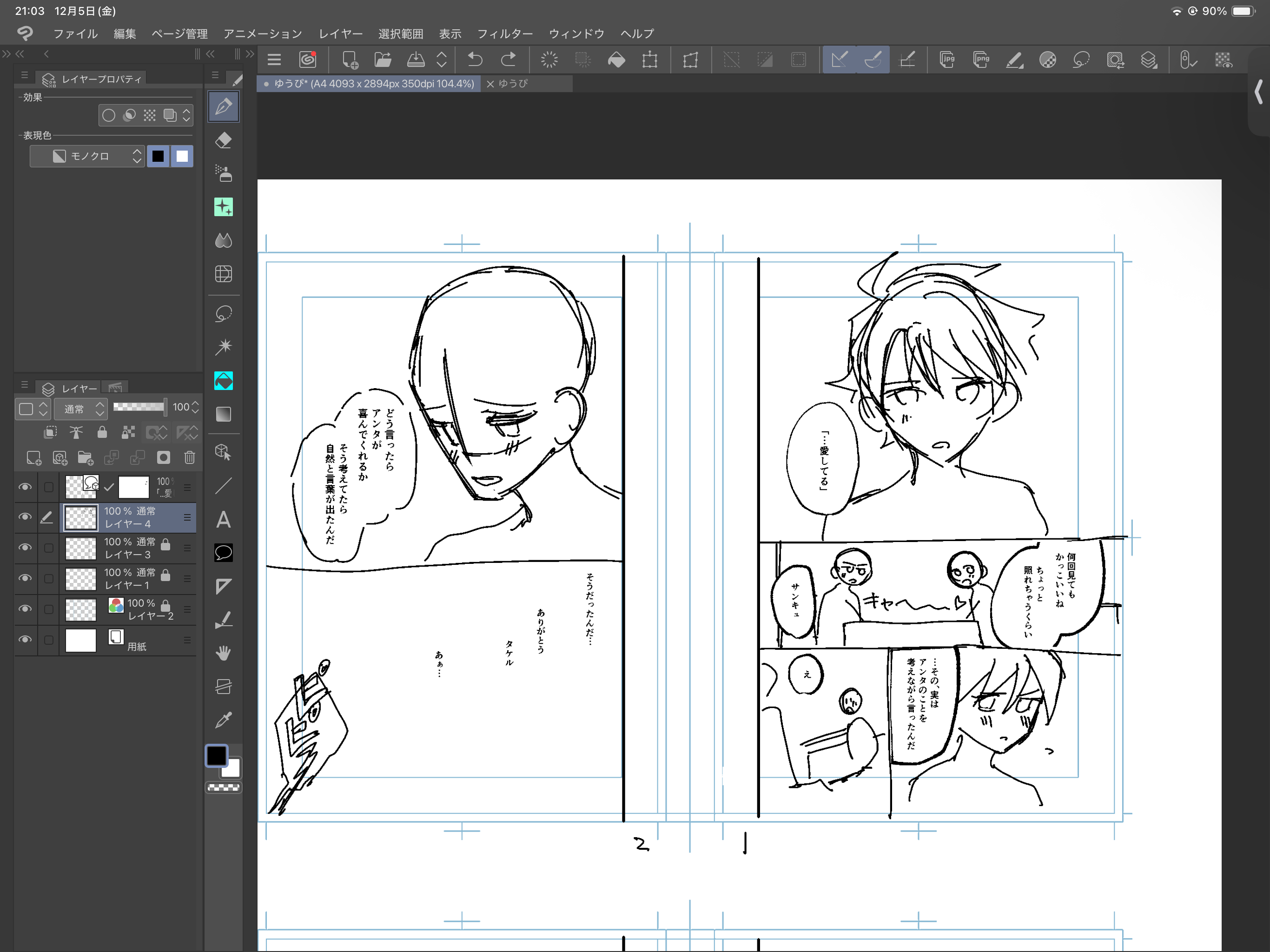Click the black foreground color swatch
The height and width of the screenshot is (952, 1270).
(x=217, y=756)
